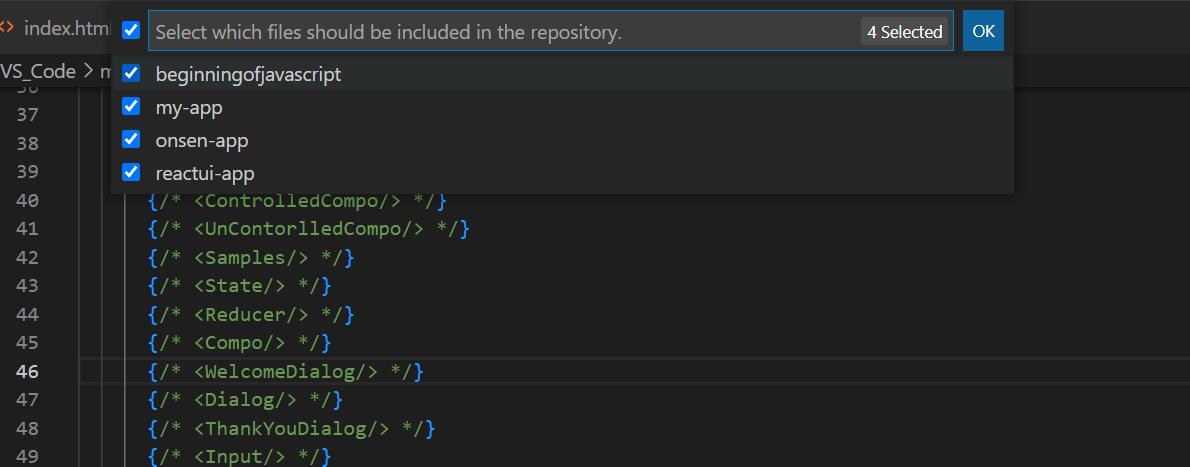Focus the file filter input field
This screenshot has height=467, width=1190.
500,32
